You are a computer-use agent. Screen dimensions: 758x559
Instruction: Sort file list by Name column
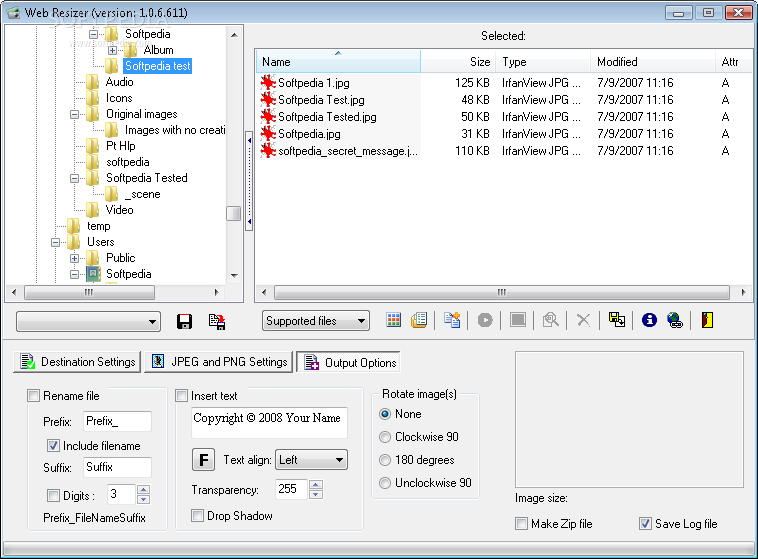pyautogui.click(x=338, y=61)
